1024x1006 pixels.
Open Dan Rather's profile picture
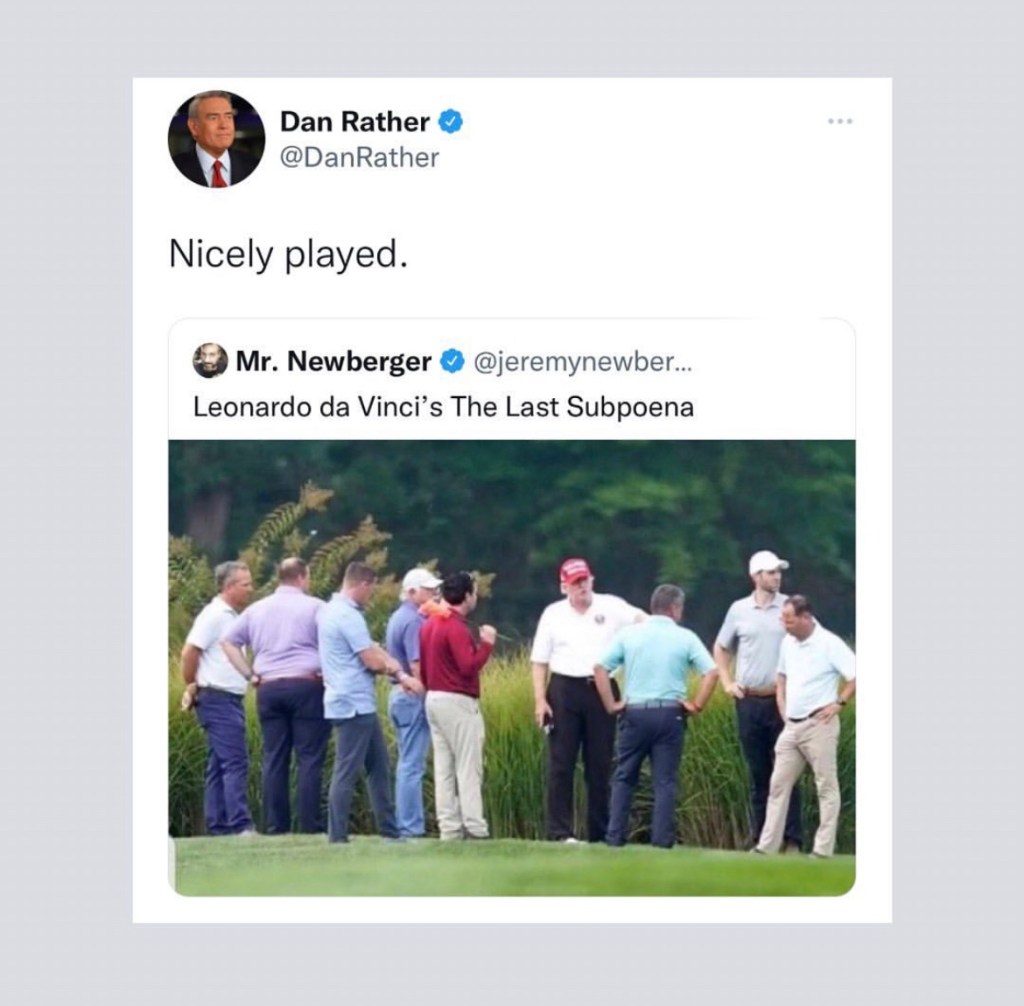pos(216,139)
